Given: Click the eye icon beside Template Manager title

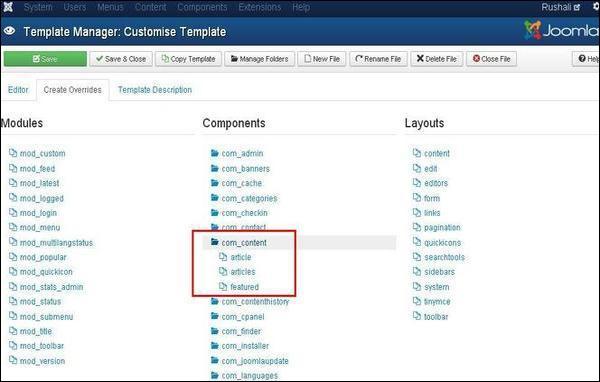Looking at the screenshot, I should 10,31.
